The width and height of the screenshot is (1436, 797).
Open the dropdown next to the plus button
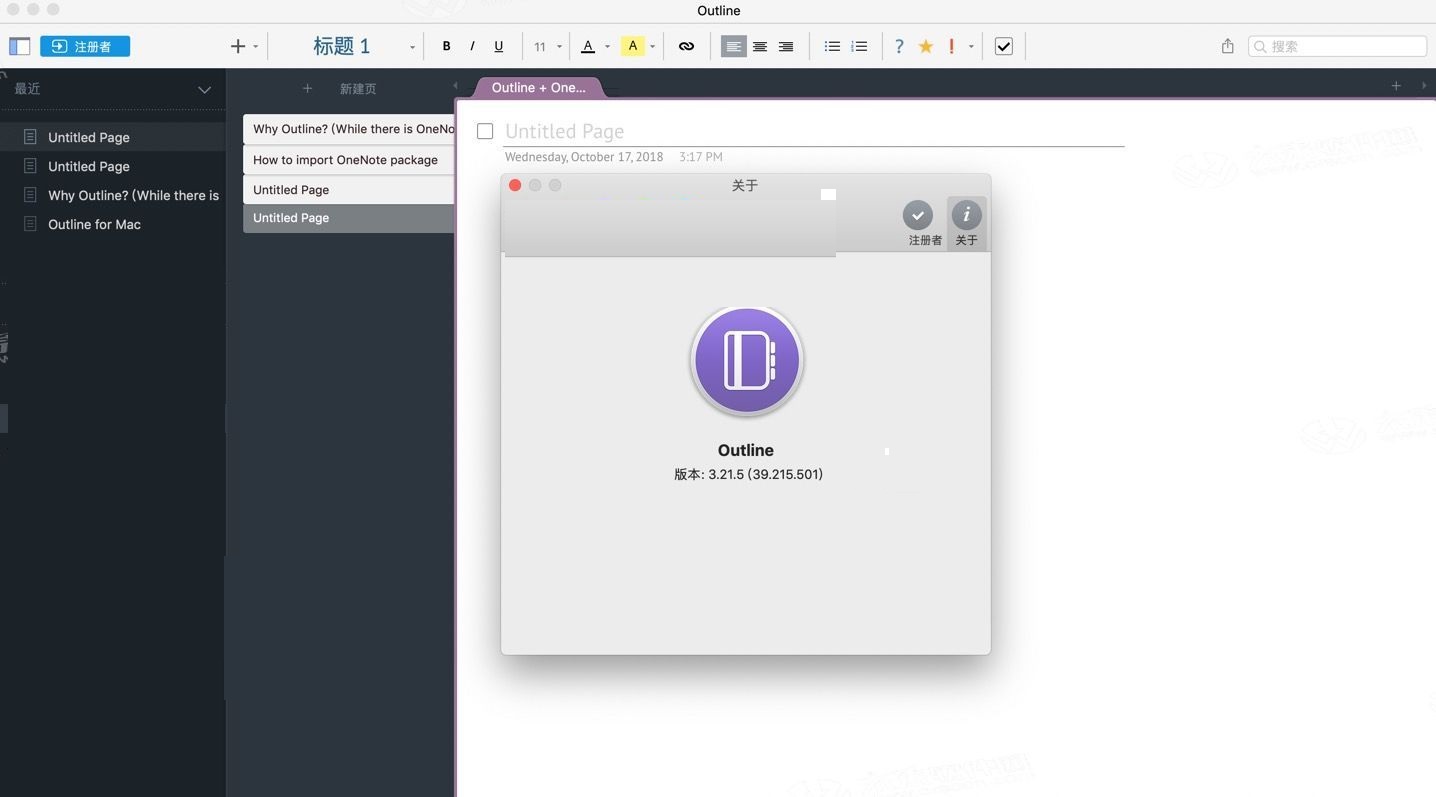coord(256,47)
